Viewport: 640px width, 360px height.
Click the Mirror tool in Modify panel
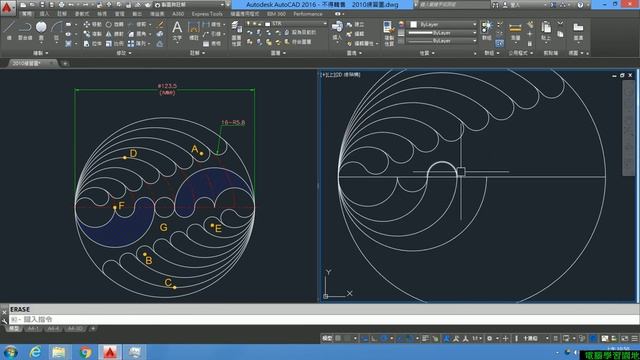pos(114,34)
